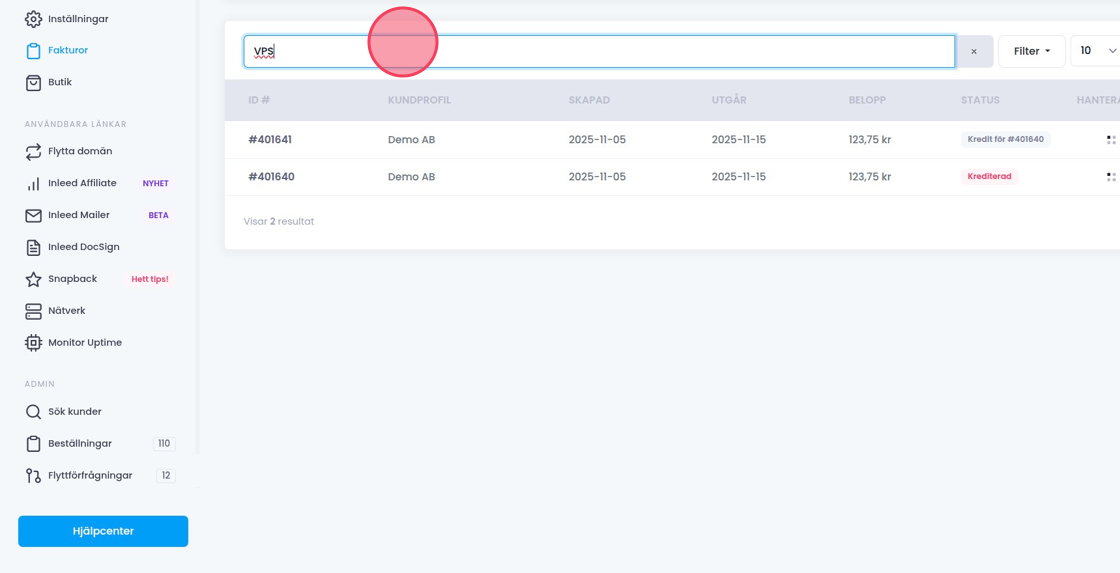Open Flyttförfrågningar menu item
Viewport: 1120px width, 573px height.
[x=89, y=476]
